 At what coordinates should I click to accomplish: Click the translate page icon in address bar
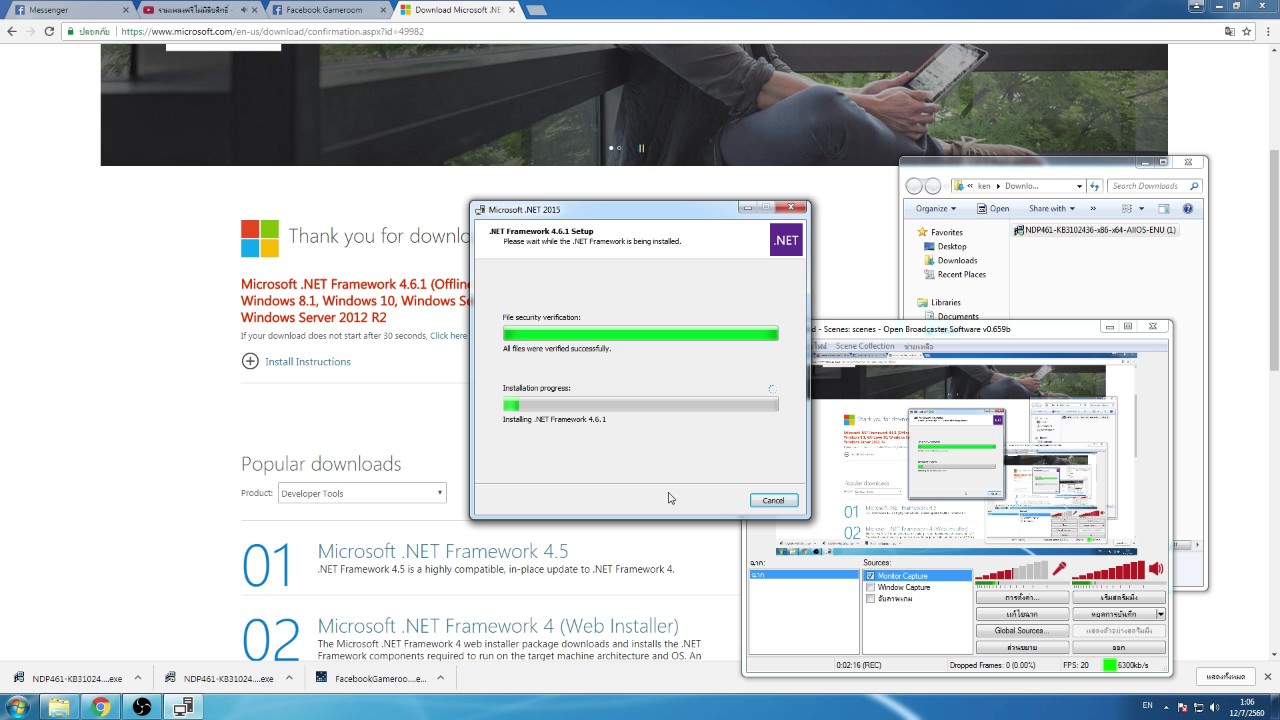coord(1230,31)
